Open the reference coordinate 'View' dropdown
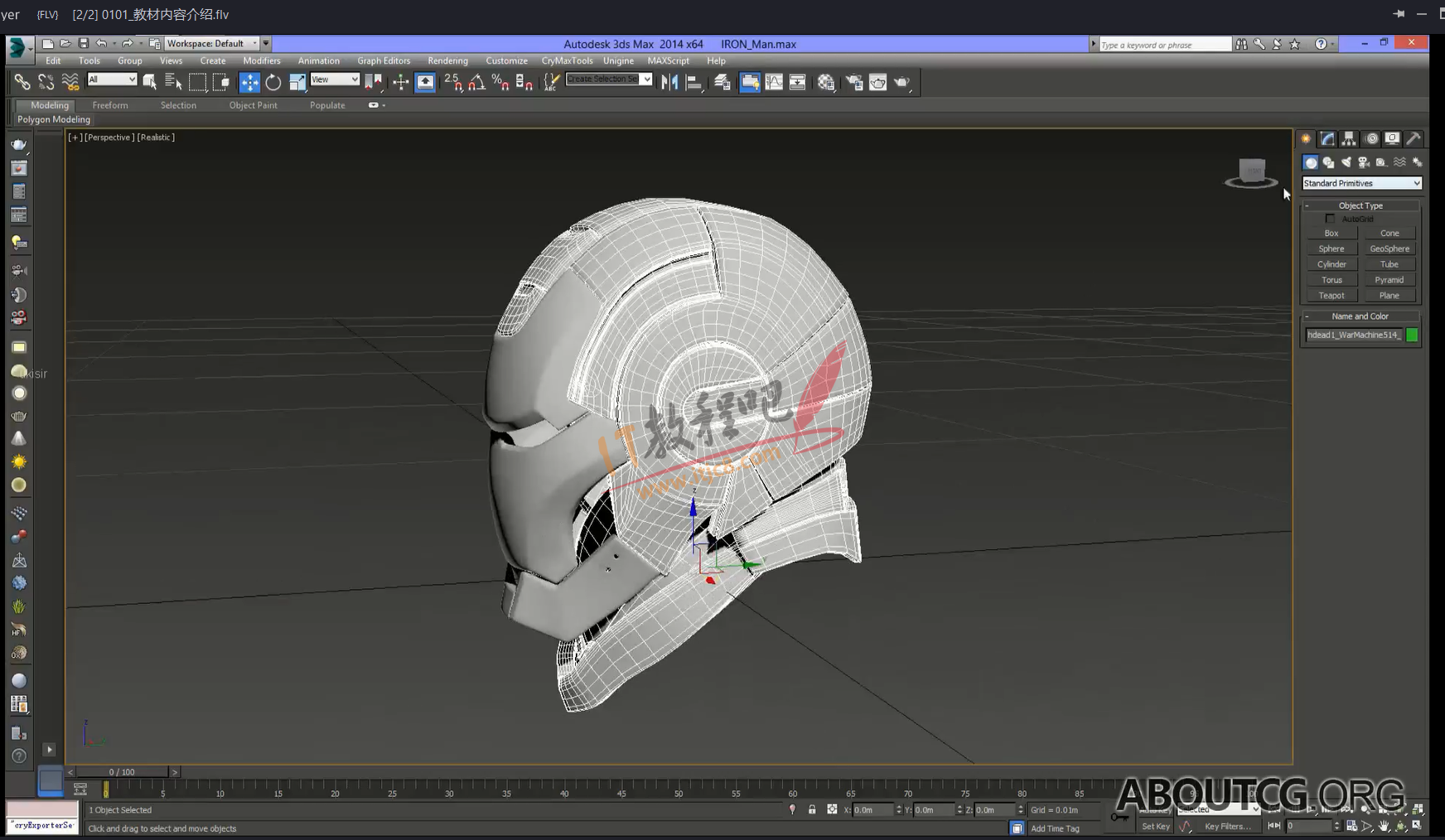The image size is (1445, 840). 335,80
